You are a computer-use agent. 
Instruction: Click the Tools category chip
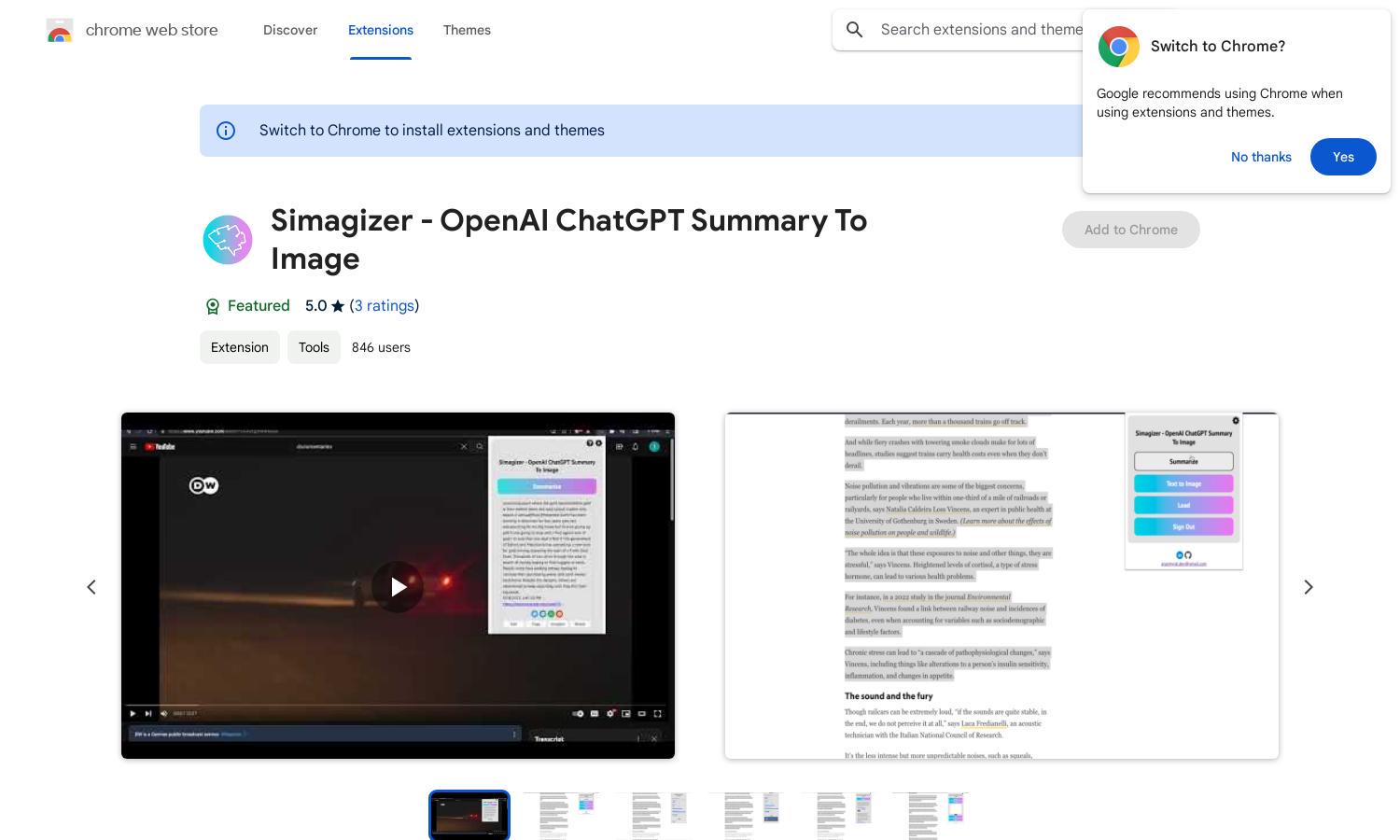[x=314, y=347]
